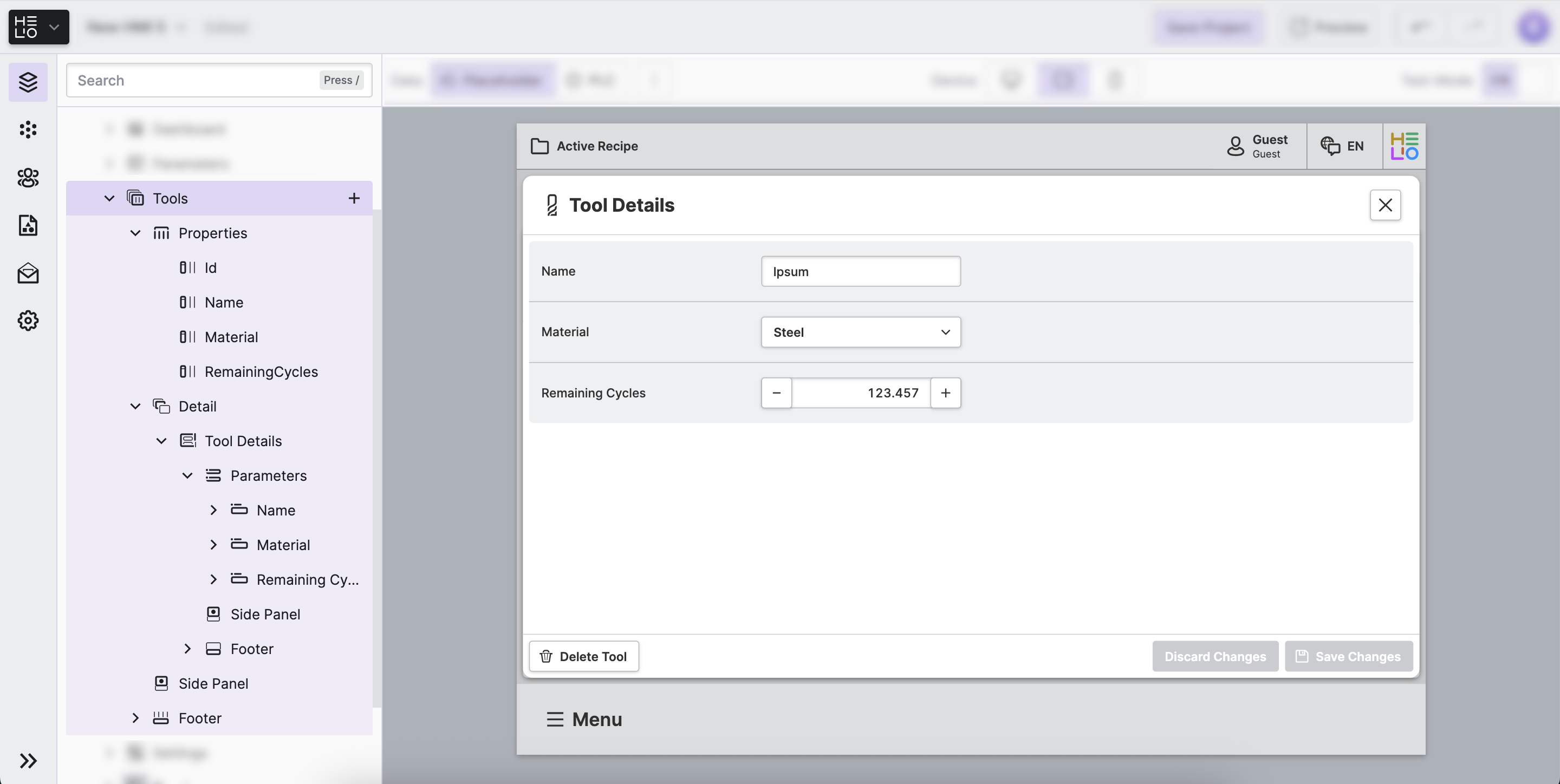Open the users group sidebar icon
The image size is (1560, 784).
[x=28, y=178]
